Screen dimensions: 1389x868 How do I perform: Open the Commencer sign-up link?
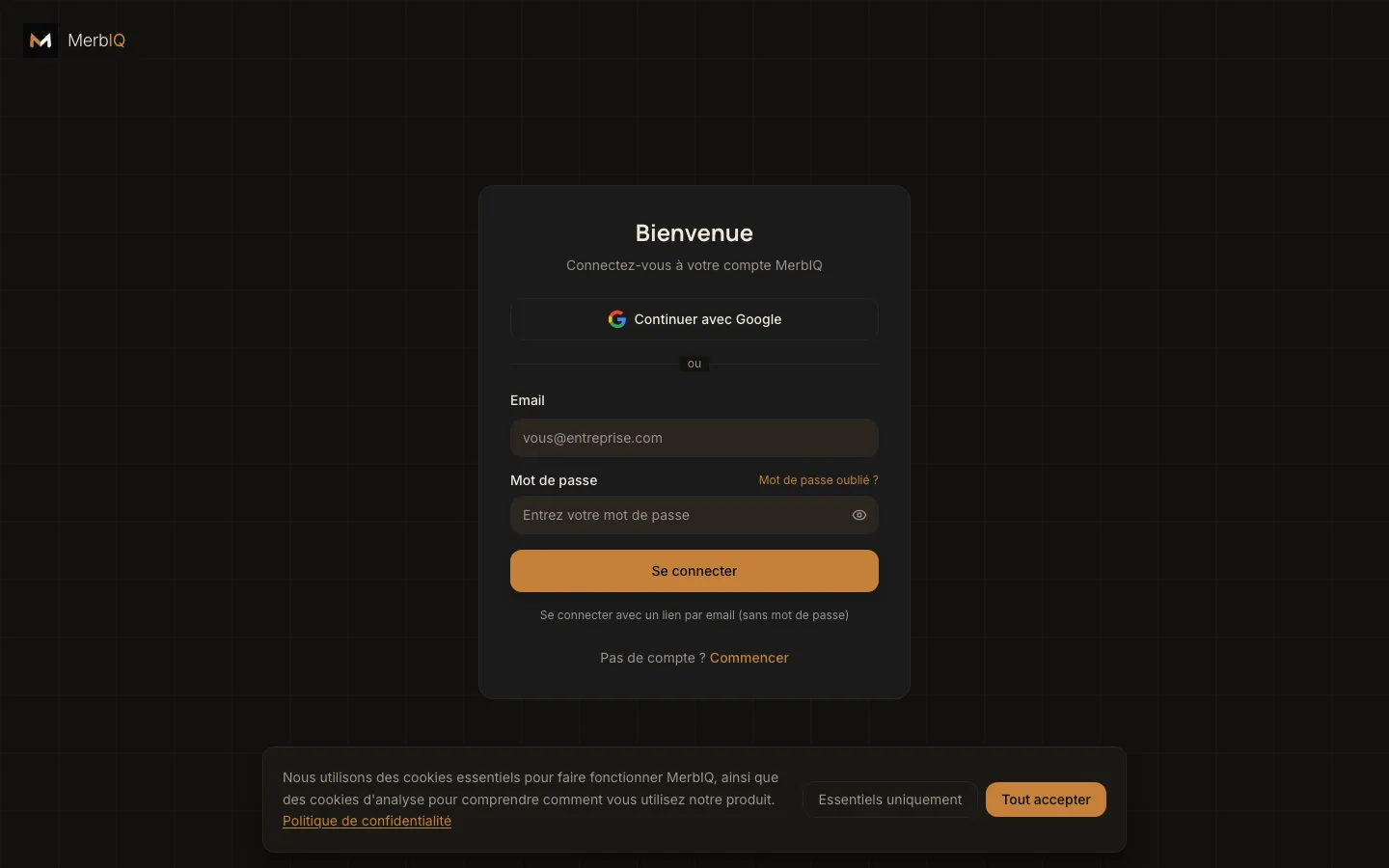(x=749, y=658)
